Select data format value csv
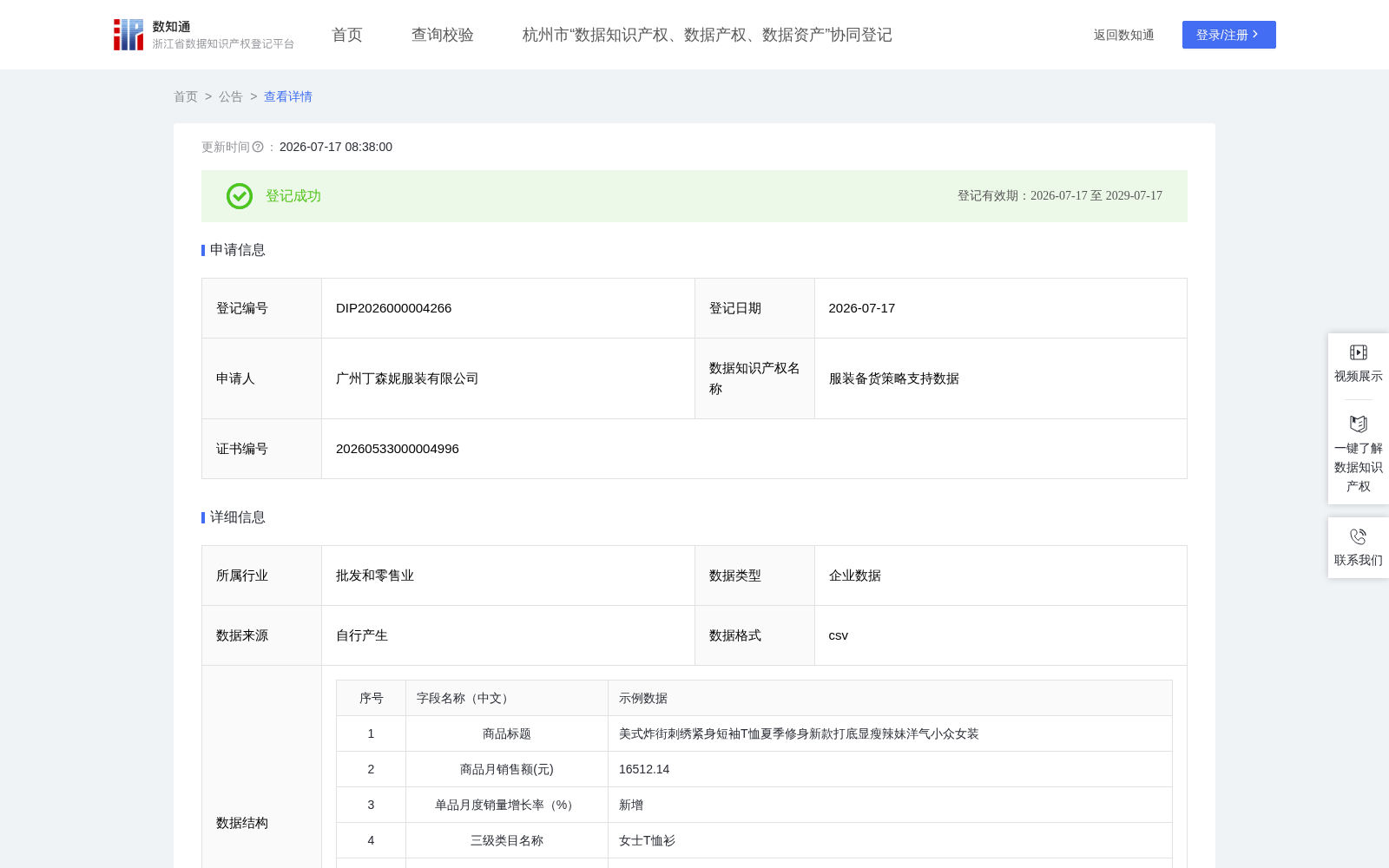The image size is (1389, 868). (x=838, y=635)
